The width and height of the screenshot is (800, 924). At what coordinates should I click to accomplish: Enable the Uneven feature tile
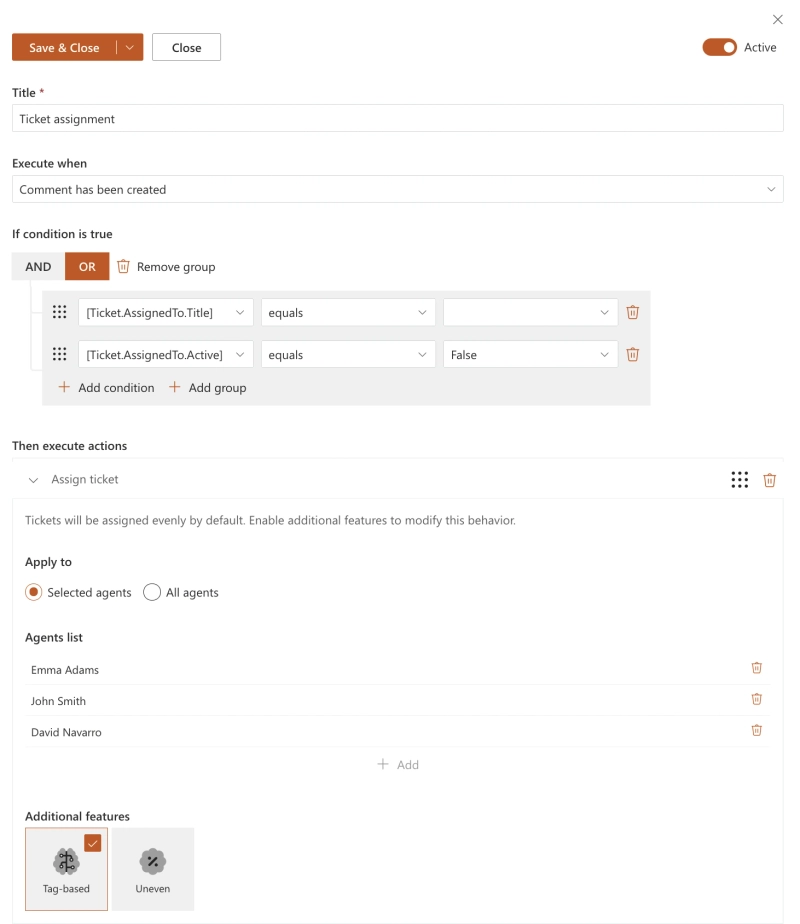[x=153, y=869]
